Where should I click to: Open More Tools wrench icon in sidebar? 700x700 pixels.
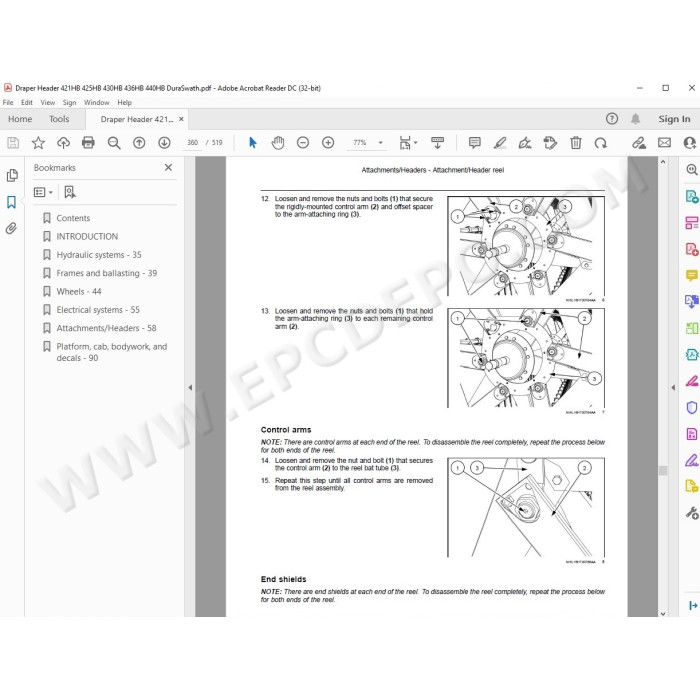[692, 513]
